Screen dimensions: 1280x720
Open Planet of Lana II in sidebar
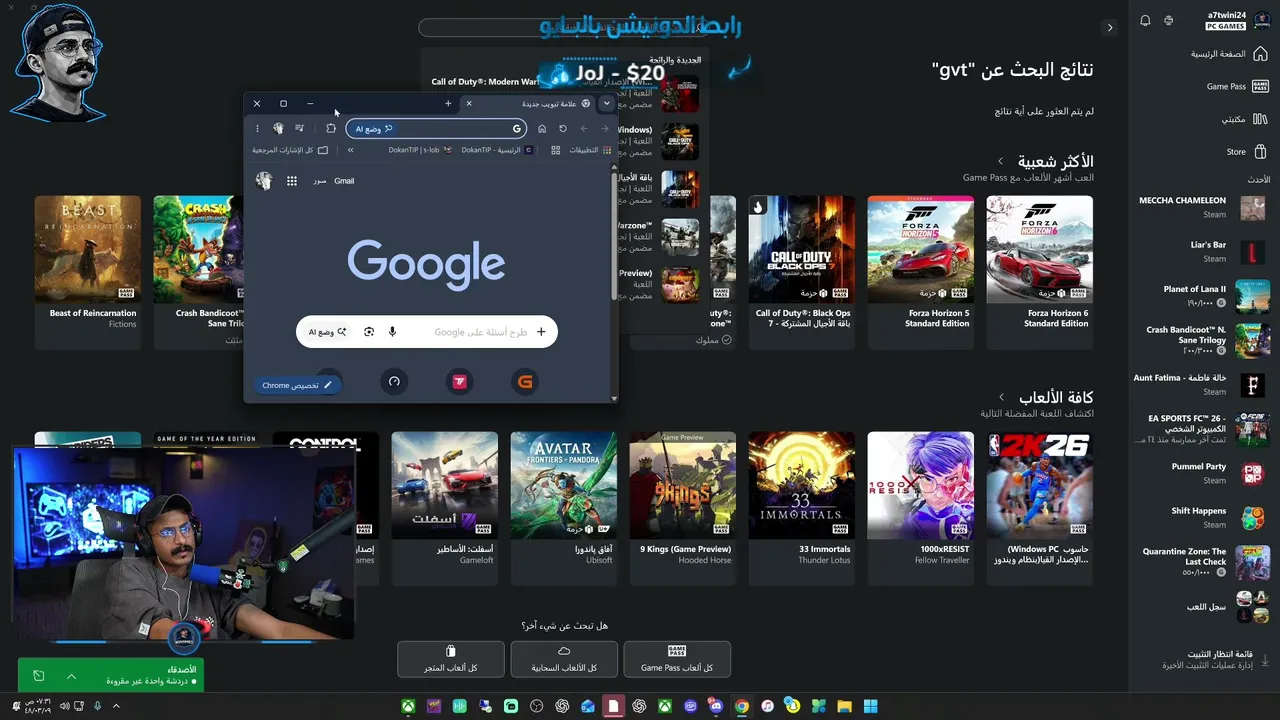click(x=1214, y=296)
